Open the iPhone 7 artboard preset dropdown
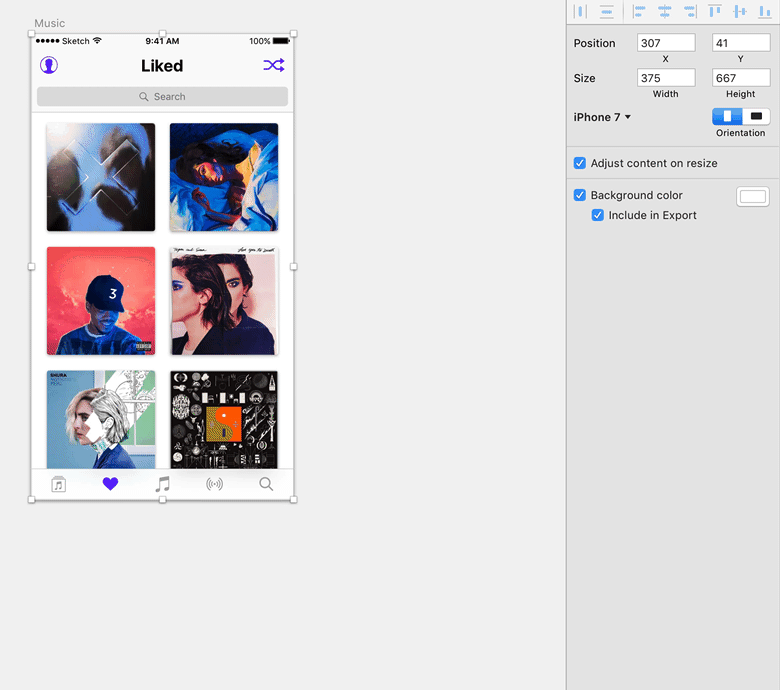 coord(602,117)
